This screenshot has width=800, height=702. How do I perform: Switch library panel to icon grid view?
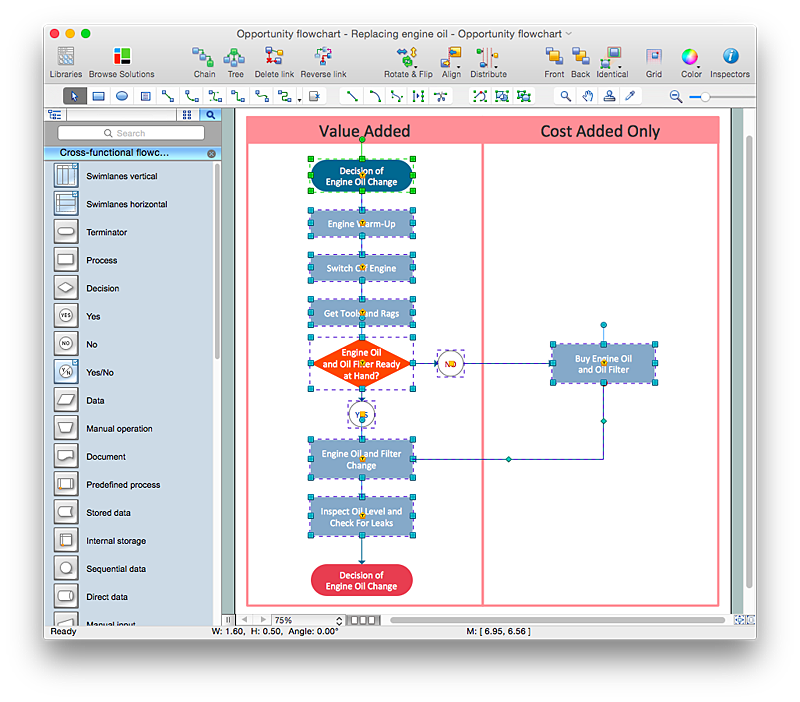(x=187, y=115)
